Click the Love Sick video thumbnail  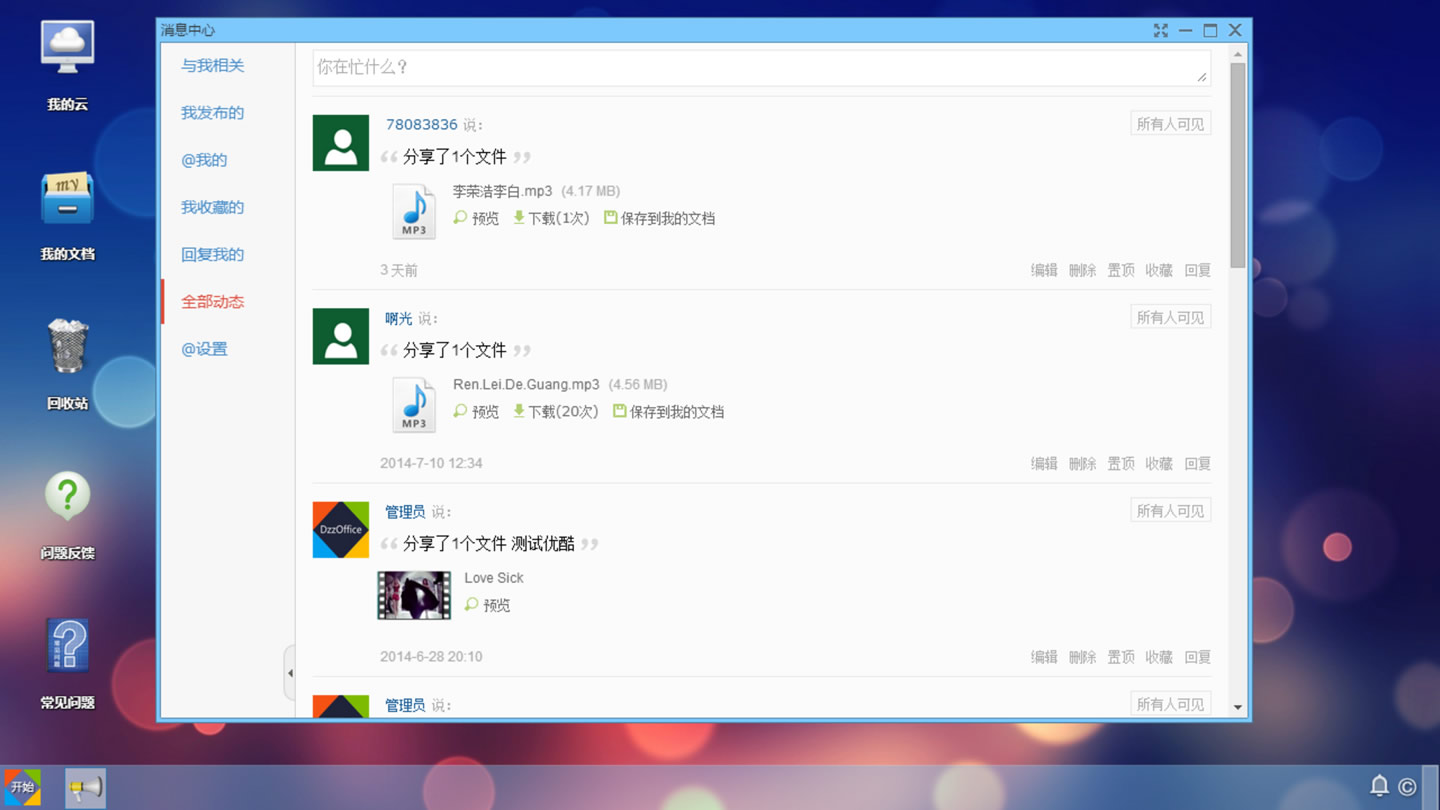(x=414, y=596)
